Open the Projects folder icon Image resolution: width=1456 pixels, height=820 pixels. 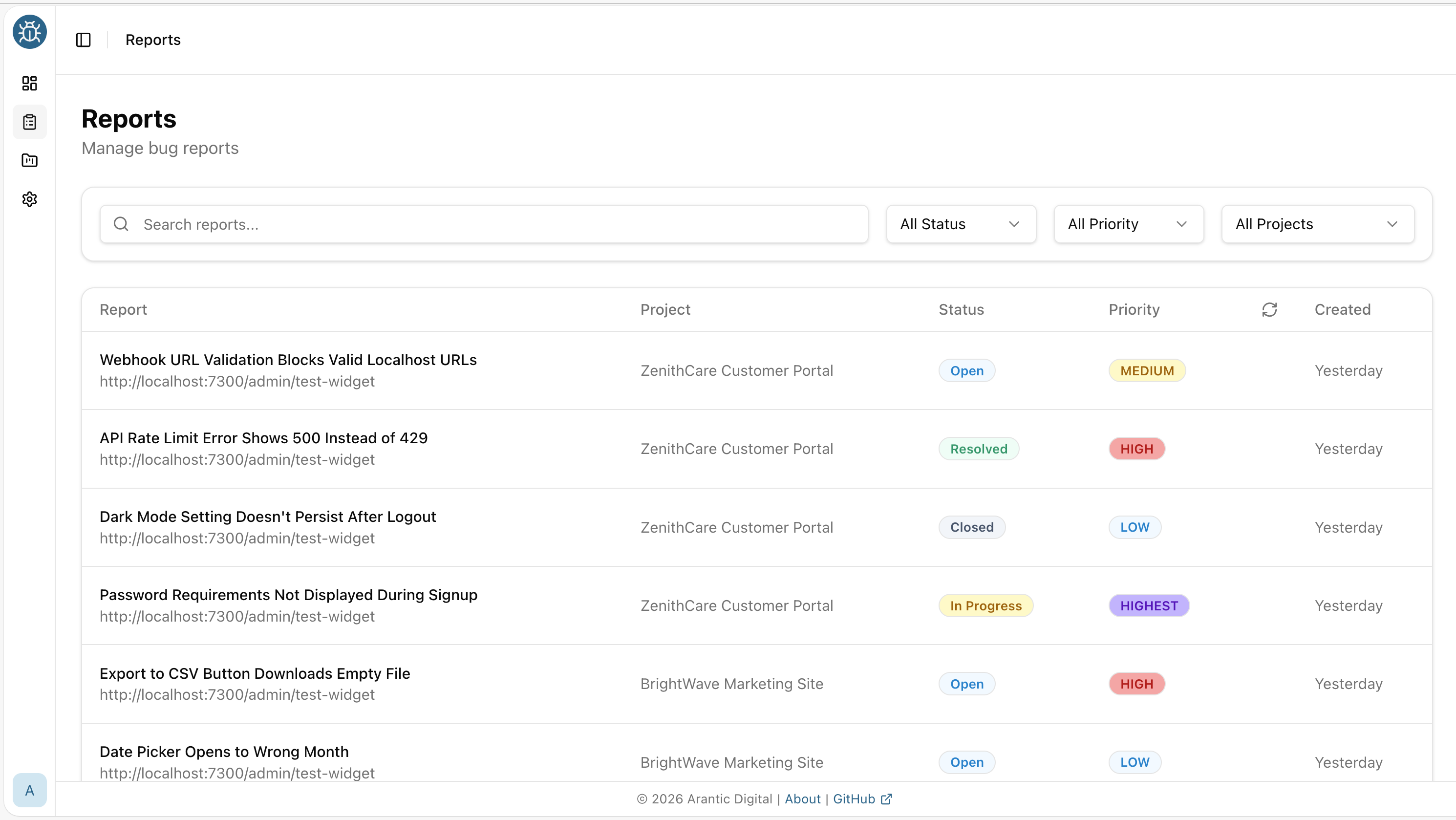click(29, 160)
